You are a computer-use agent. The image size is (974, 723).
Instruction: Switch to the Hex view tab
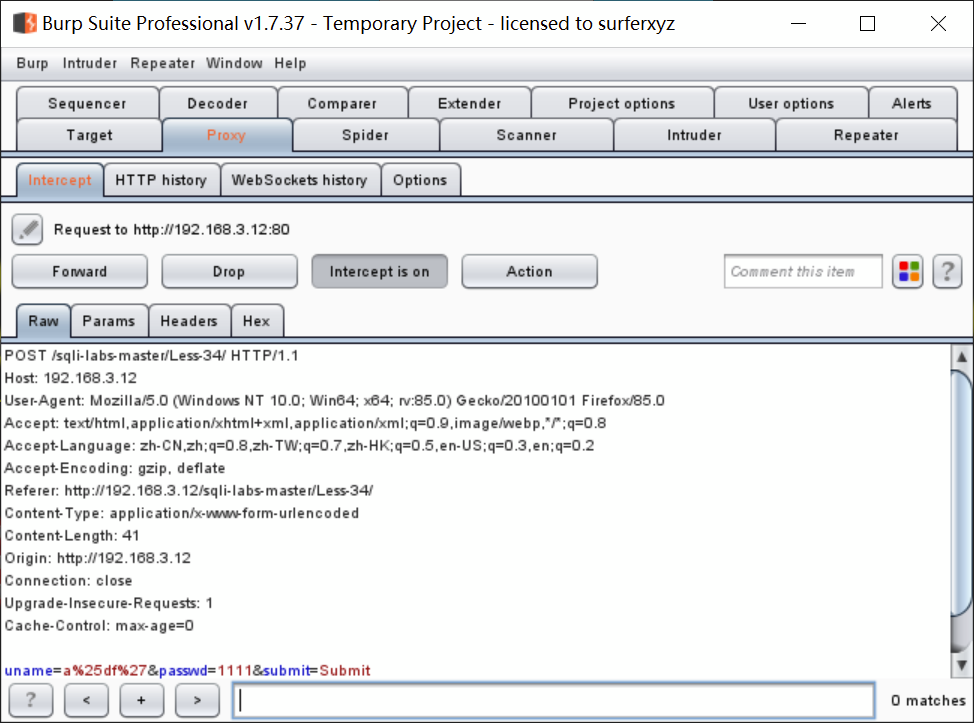pos(257,321)
